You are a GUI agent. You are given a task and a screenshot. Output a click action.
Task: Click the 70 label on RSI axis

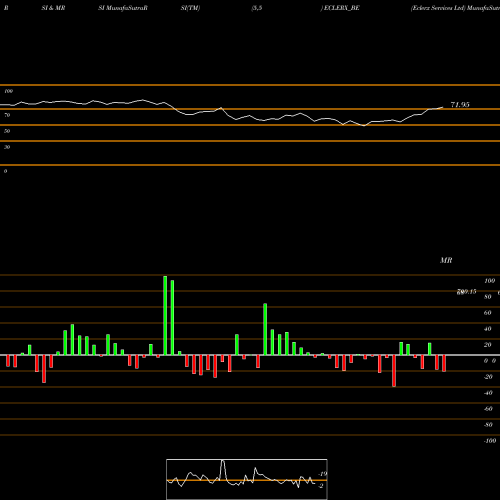[7, 115]
